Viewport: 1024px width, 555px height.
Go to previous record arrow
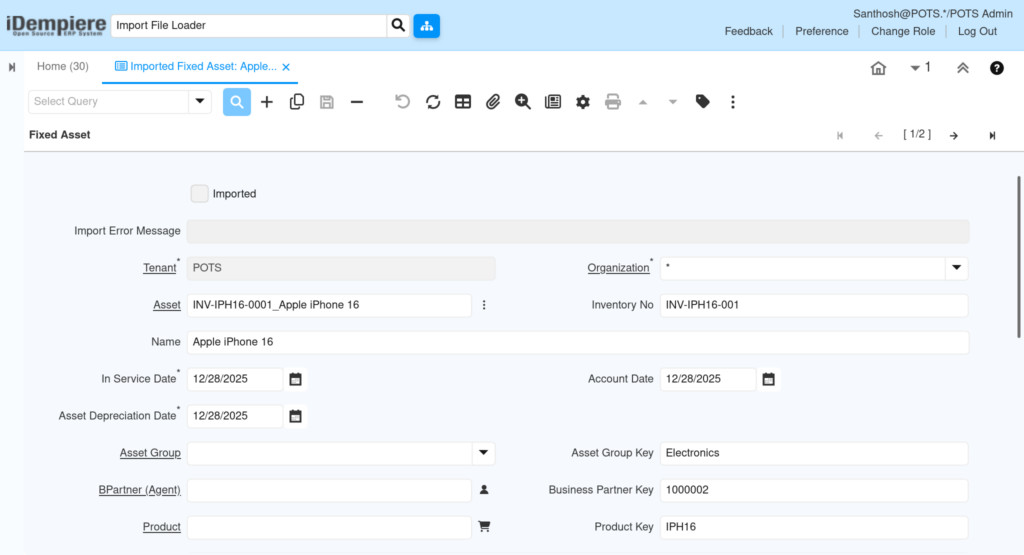(x=878, y=135)
